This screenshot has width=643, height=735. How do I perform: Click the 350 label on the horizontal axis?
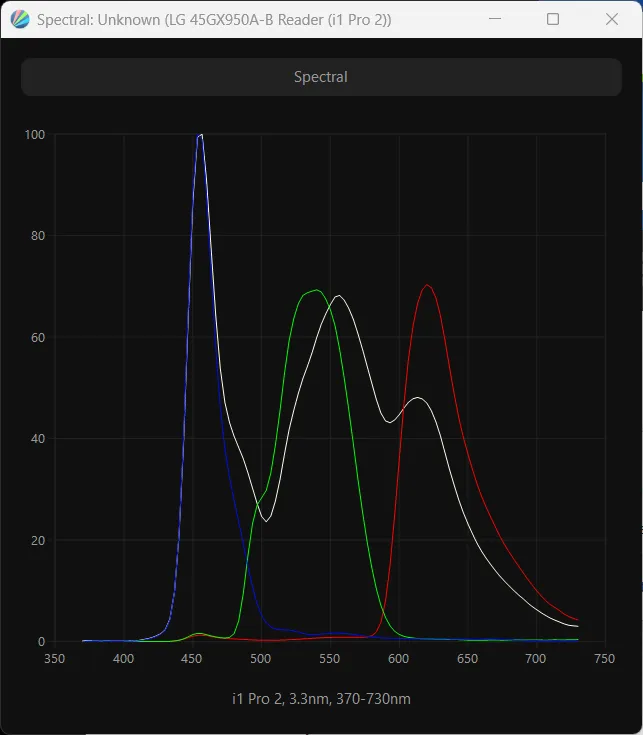coord(54,659)
